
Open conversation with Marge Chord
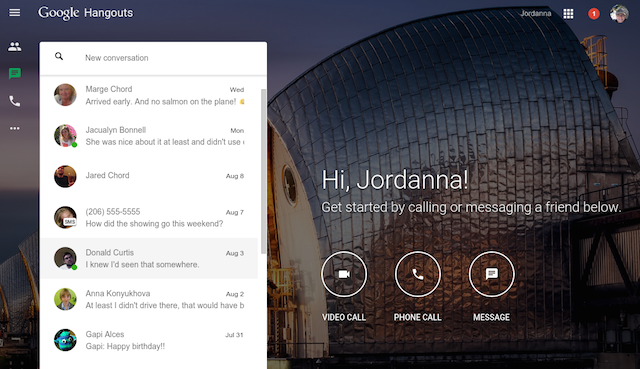click(x=149, y=95)
